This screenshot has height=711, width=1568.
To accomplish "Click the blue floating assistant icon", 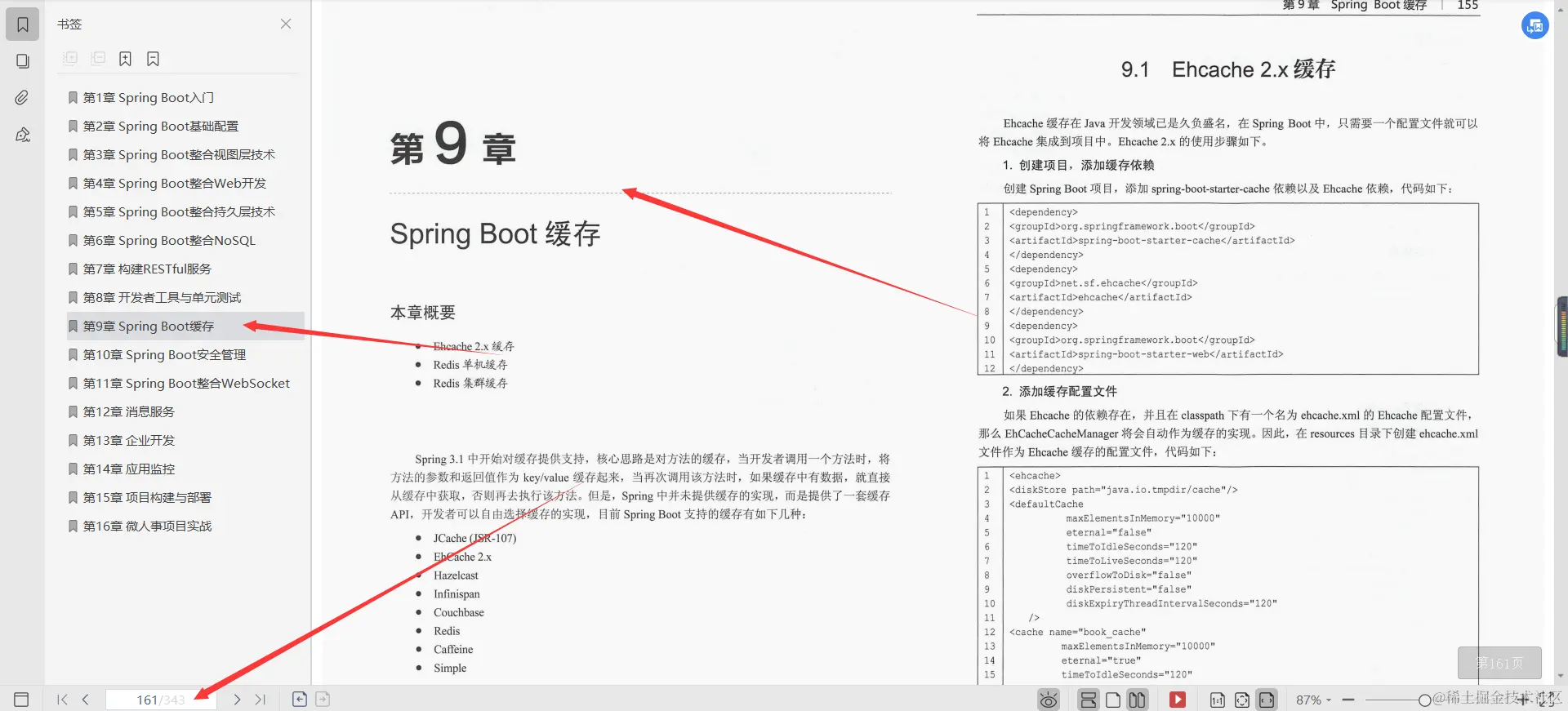I will point(1535,25).
